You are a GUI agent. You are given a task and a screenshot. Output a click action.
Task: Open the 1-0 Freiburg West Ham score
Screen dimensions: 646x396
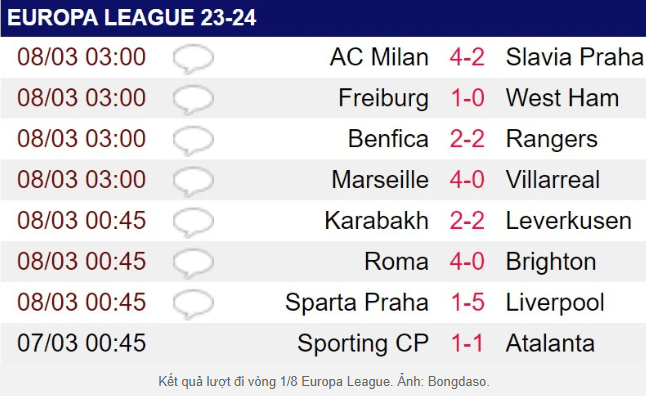(467, 98)
